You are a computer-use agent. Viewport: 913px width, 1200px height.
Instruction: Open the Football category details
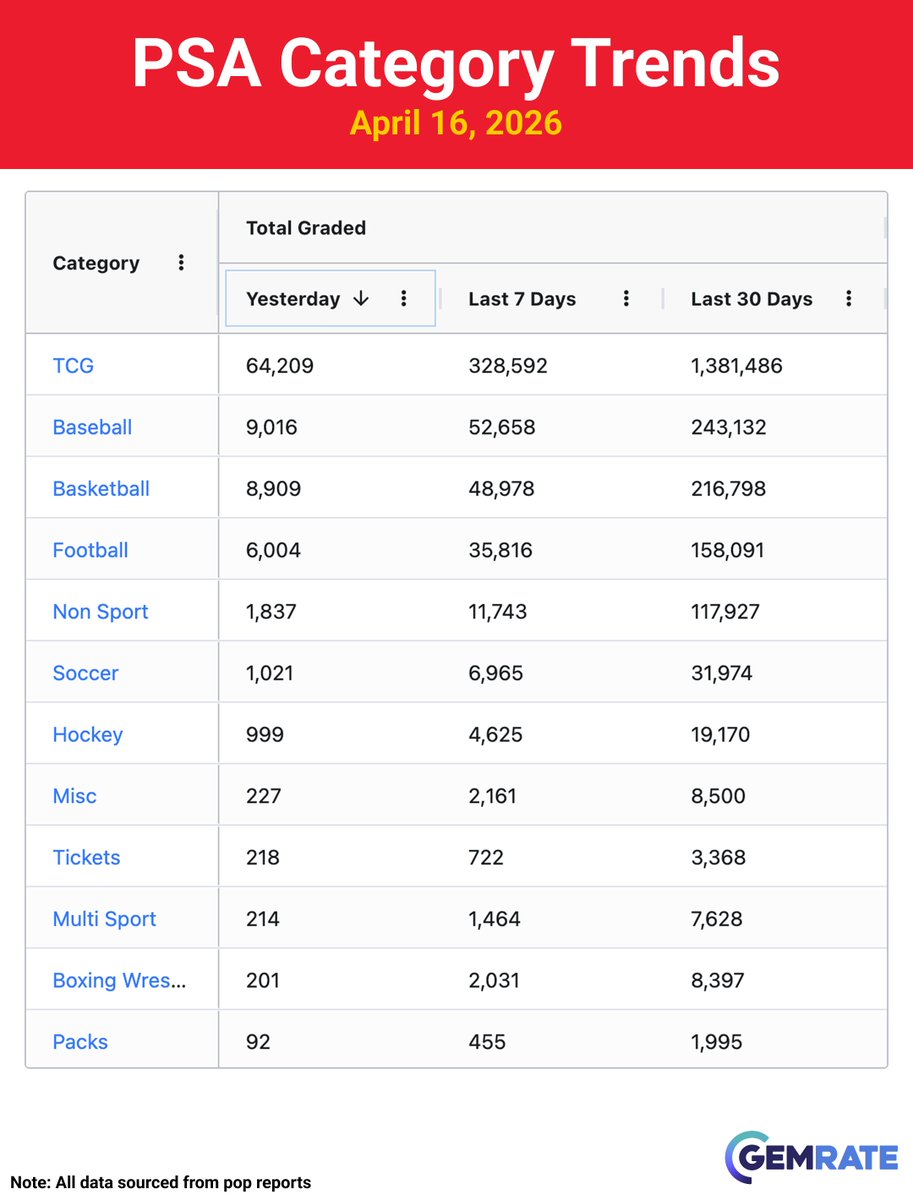pyautogui.click(x=90, y=550)
